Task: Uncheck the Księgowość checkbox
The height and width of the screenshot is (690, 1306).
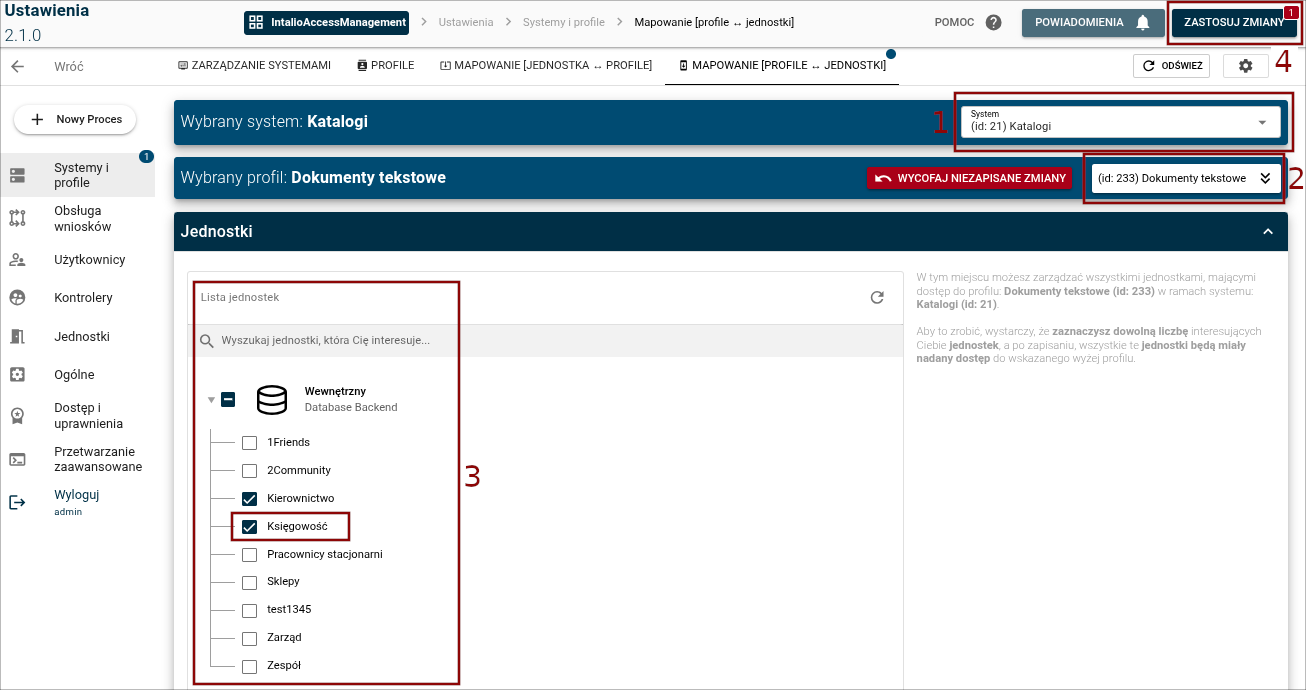Action: [250, 527]
